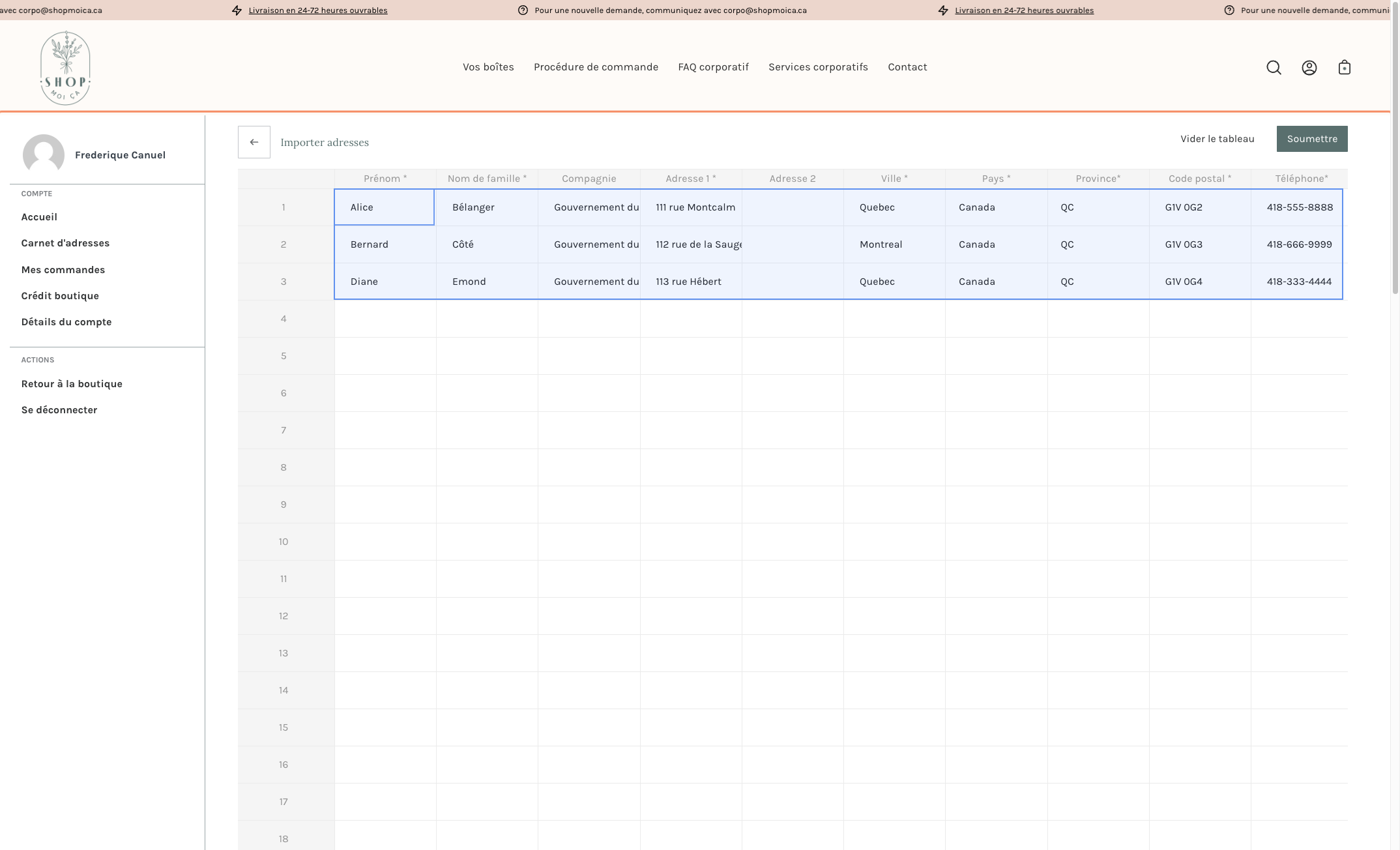Open Procédure de commande menu item
This screenshot has width=1400, height=850.
coord(596,67)
